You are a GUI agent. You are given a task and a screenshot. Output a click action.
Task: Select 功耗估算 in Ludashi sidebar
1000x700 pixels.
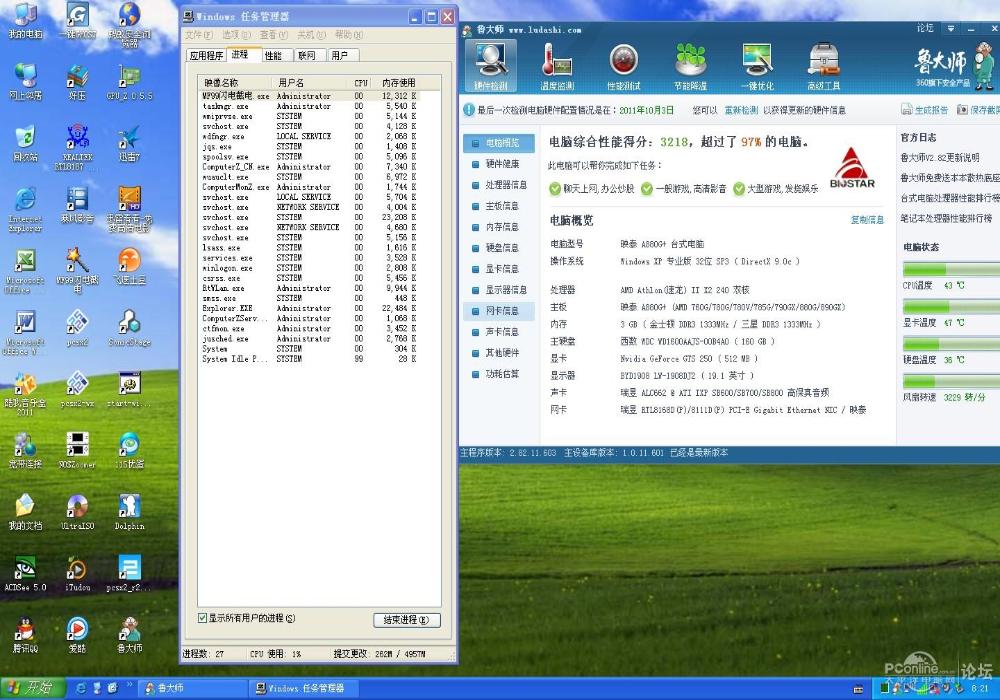point(500,374)
